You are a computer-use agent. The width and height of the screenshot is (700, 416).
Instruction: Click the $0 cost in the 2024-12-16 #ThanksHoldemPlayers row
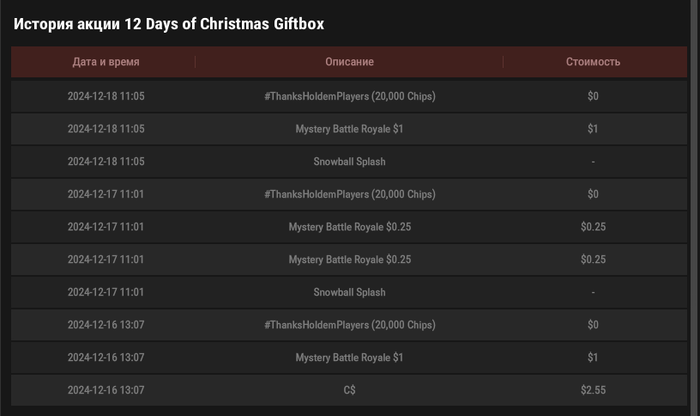pos(593,325)
